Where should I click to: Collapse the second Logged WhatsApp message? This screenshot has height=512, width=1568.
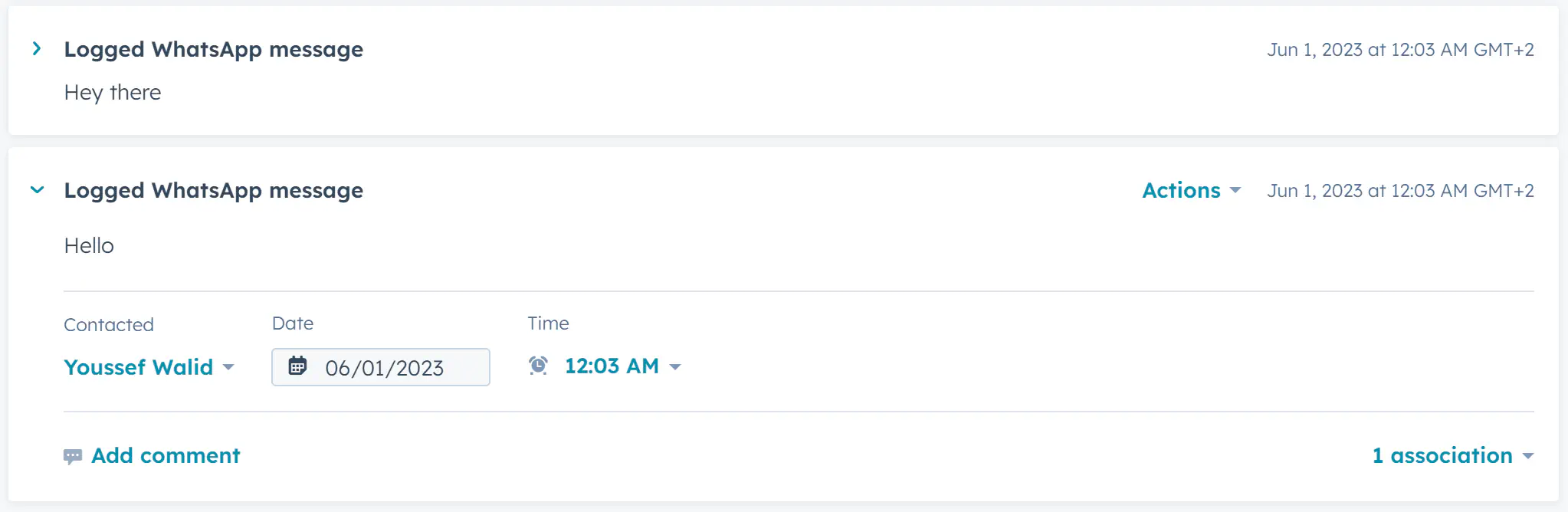pos(37,190)
